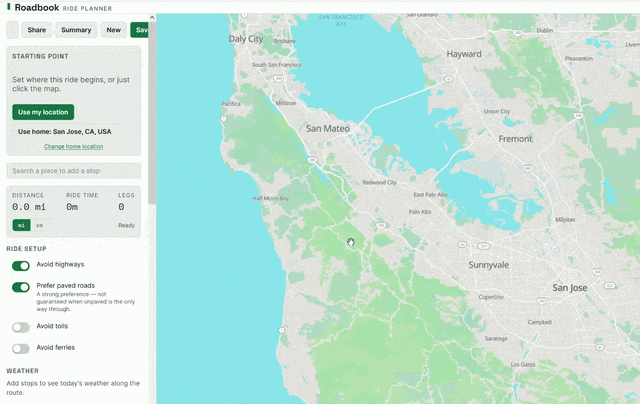
Task: Disable the Avoid highways switch
Action: tap(20, 266)
